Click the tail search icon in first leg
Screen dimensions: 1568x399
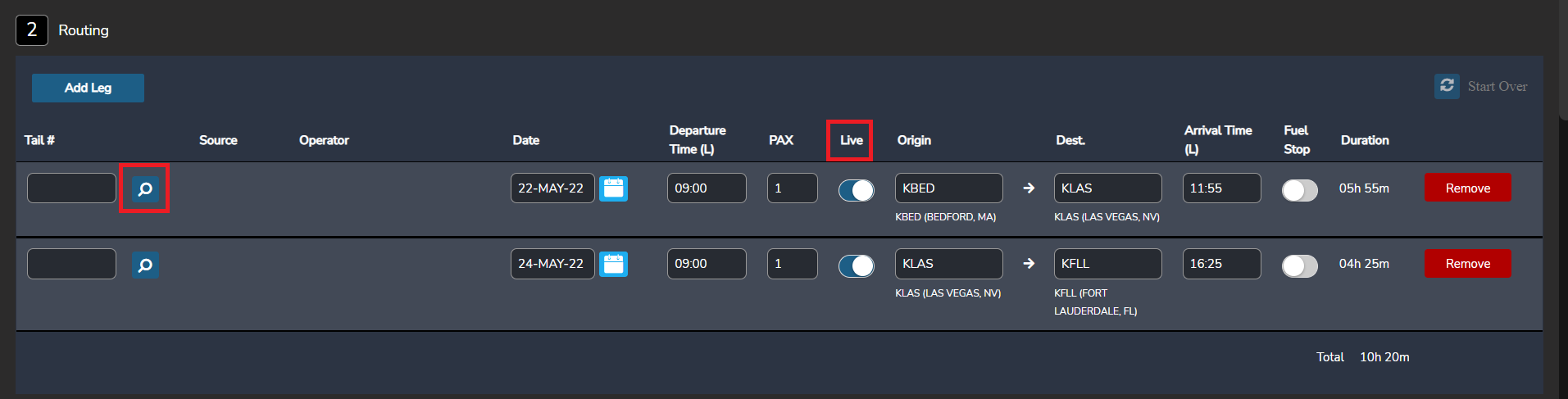pos(145,189)
